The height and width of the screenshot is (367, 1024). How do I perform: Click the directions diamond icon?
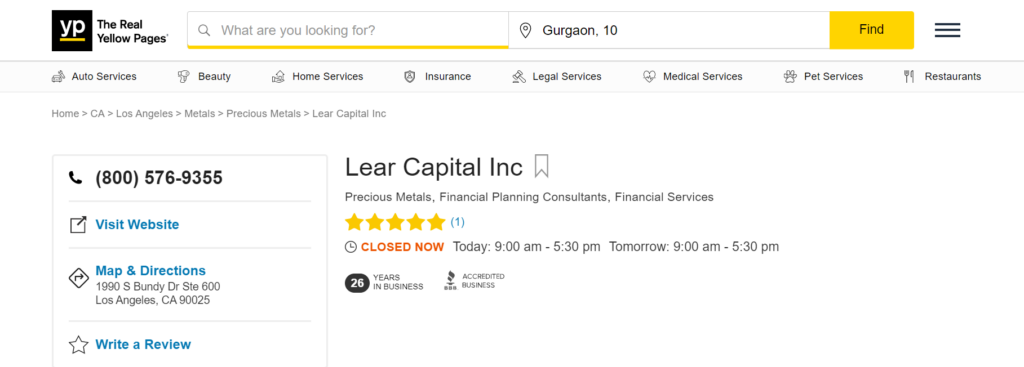78,278
